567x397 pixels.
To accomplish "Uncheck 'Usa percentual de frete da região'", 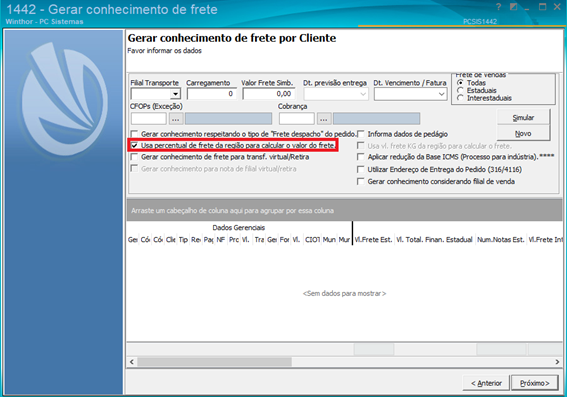I will (x=135, y=145).
